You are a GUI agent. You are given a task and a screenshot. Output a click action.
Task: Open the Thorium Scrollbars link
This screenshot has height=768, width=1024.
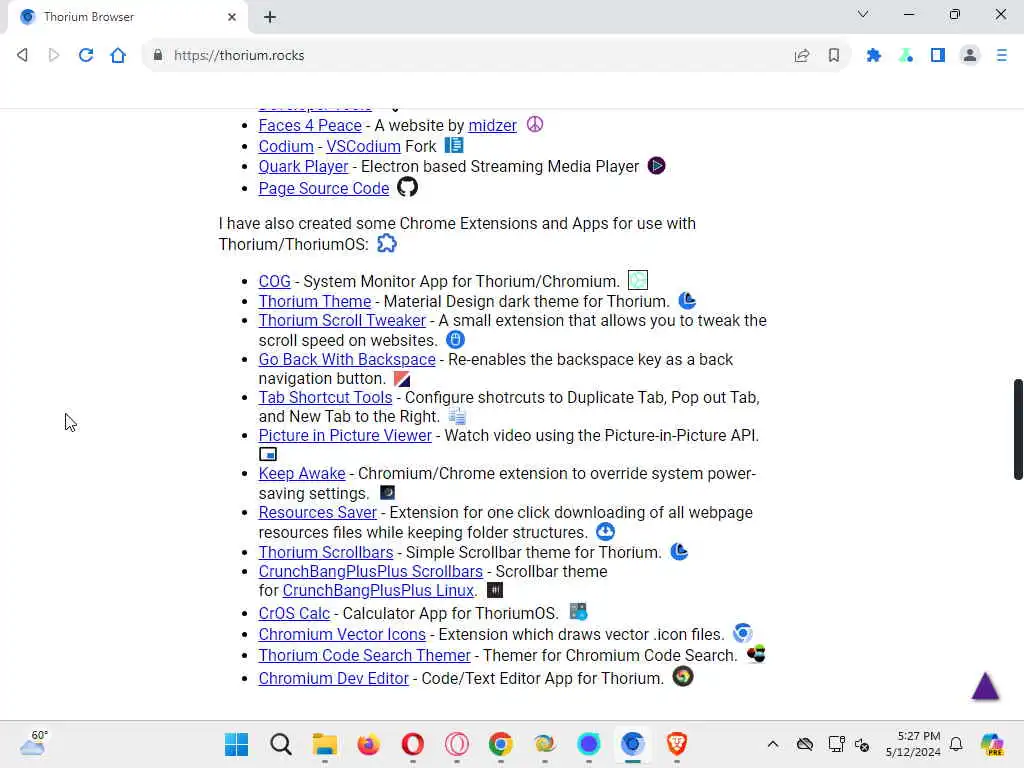point(326,552)
